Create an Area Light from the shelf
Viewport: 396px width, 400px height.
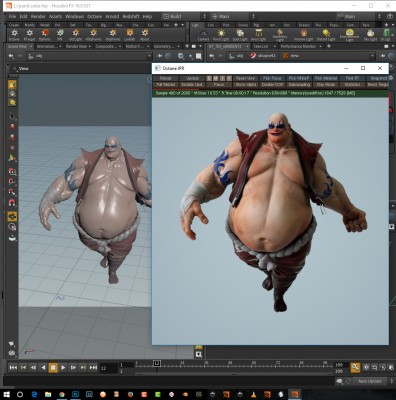tap(258, 33)
